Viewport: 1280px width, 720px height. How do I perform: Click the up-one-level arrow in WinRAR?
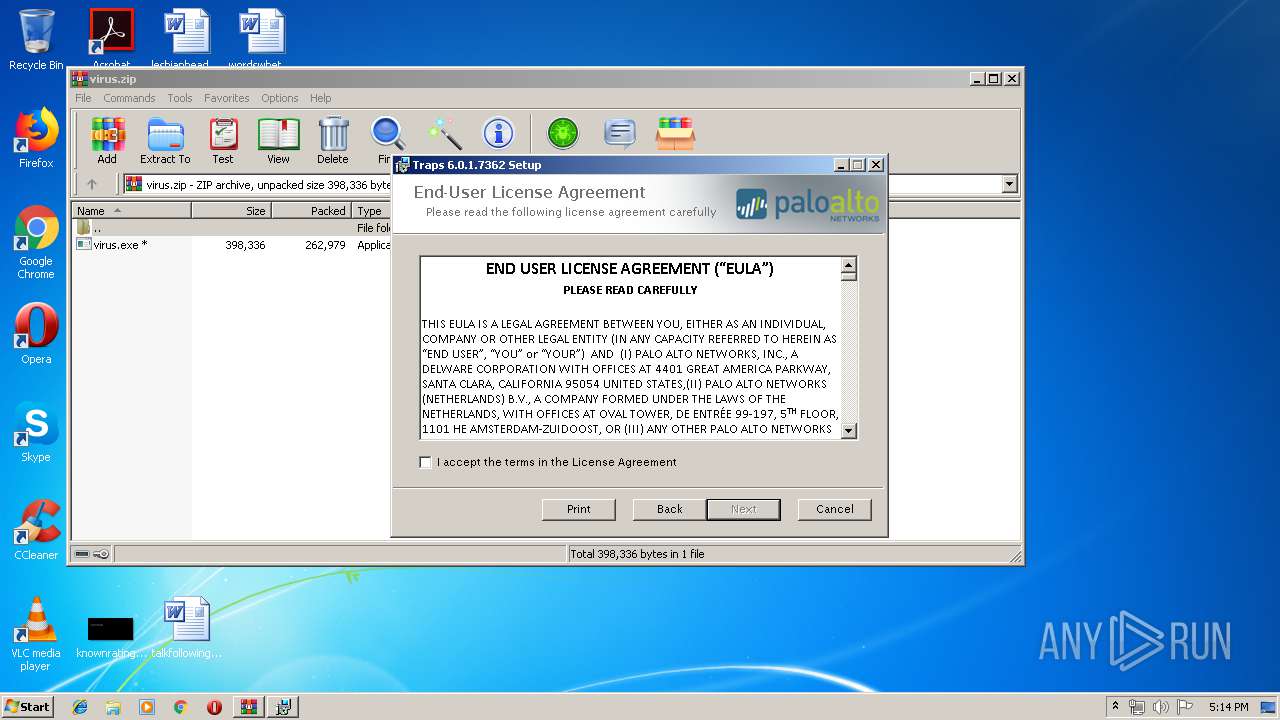coord(92,184)
